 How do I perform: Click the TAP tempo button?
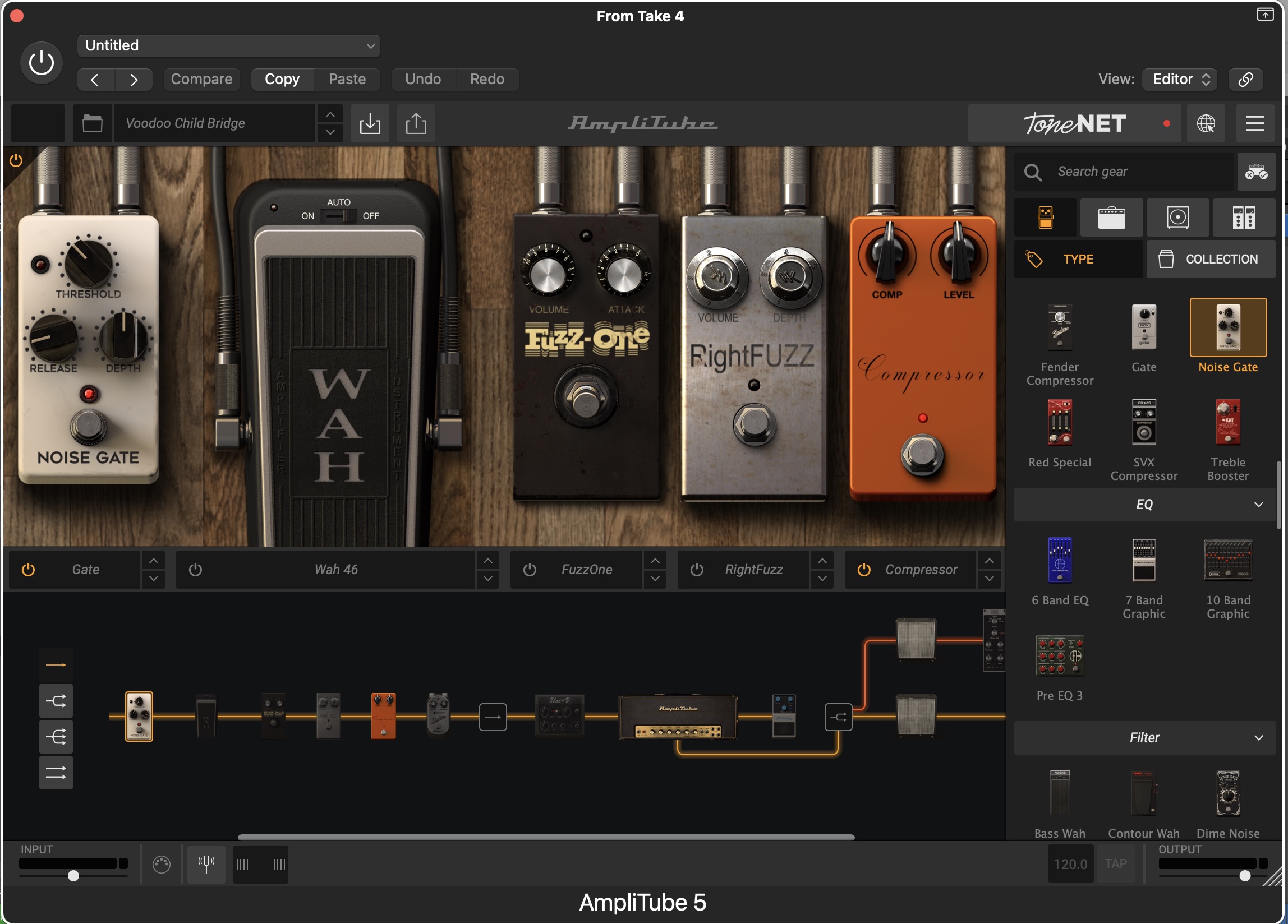tap(1116, 864)
